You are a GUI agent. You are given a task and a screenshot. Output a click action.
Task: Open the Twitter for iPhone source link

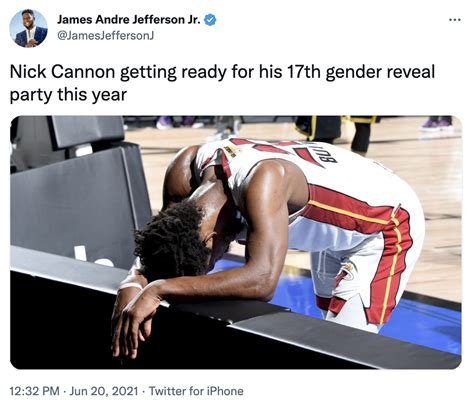coord(196,391)
